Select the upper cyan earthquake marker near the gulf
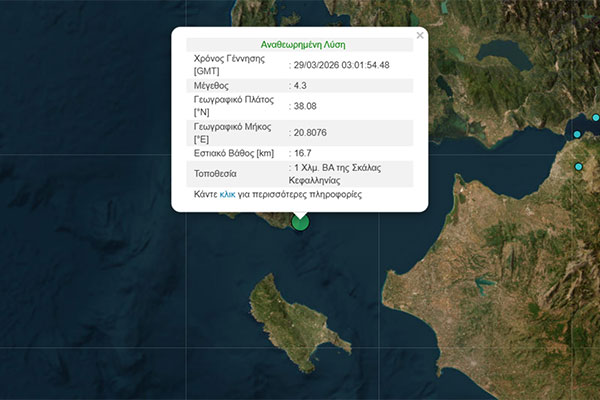The width and height of the screenshot is (600, 400). click(x=577, y=134)
